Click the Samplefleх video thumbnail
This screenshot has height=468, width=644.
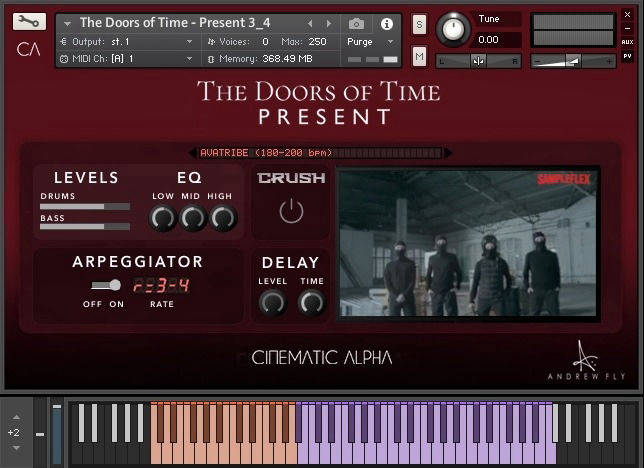pyautogui.click(x=468, y=243)
